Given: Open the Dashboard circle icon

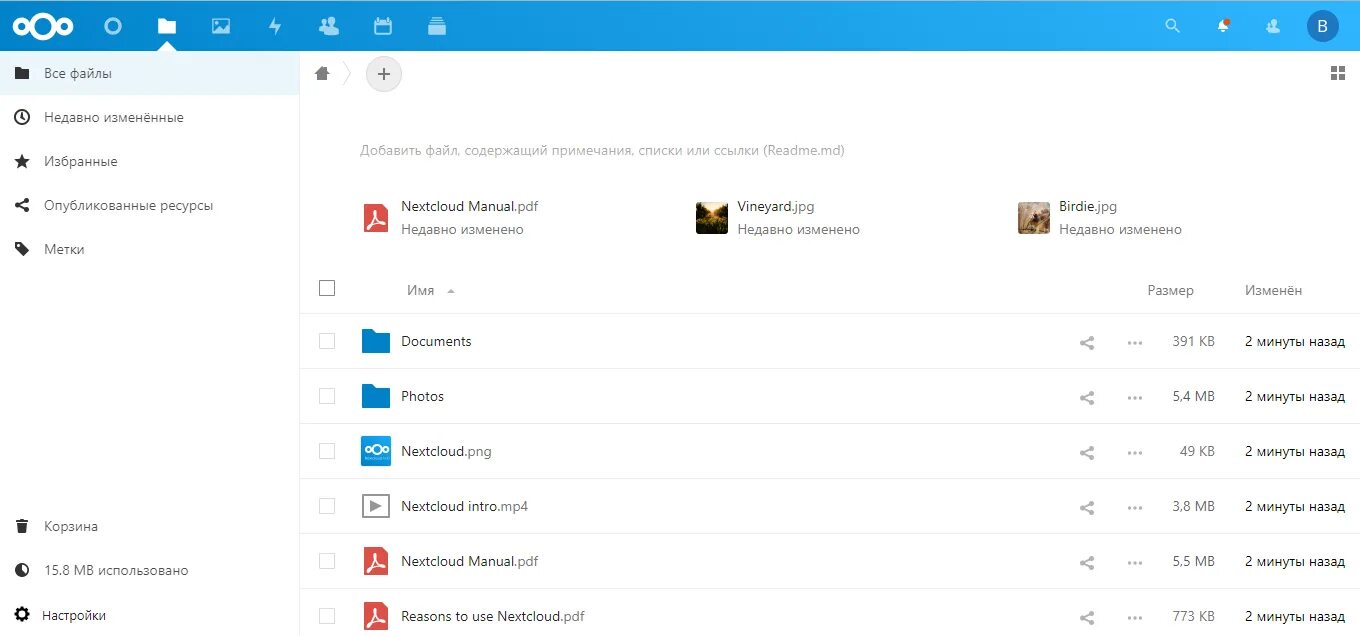Looking at the screenshot, I should [x=113, y=26].
